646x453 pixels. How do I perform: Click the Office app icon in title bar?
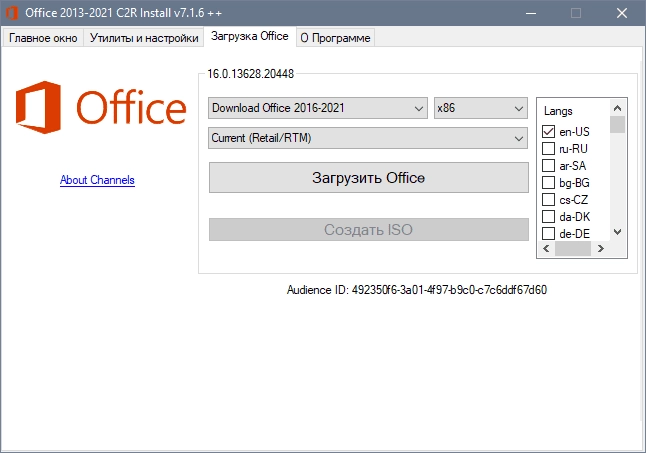click(x=12, y=13)
